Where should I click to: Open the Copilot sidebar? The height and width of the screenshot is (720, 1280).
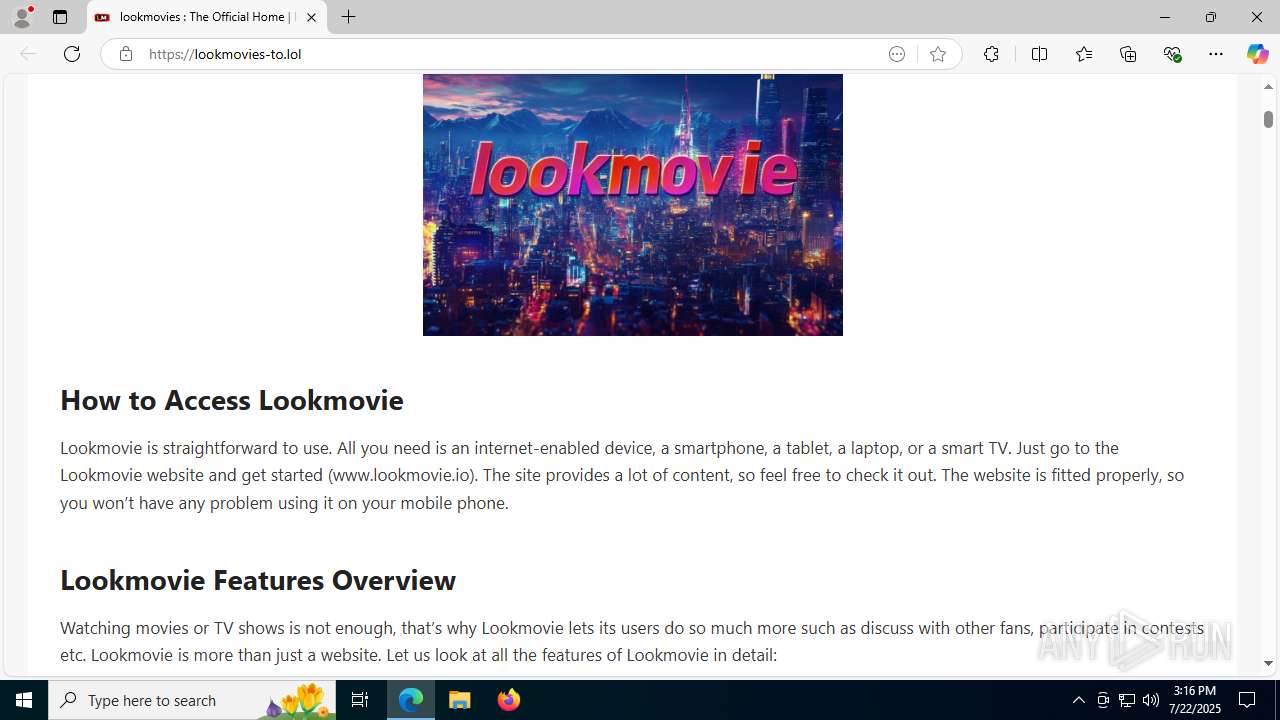pos(1257,54)
